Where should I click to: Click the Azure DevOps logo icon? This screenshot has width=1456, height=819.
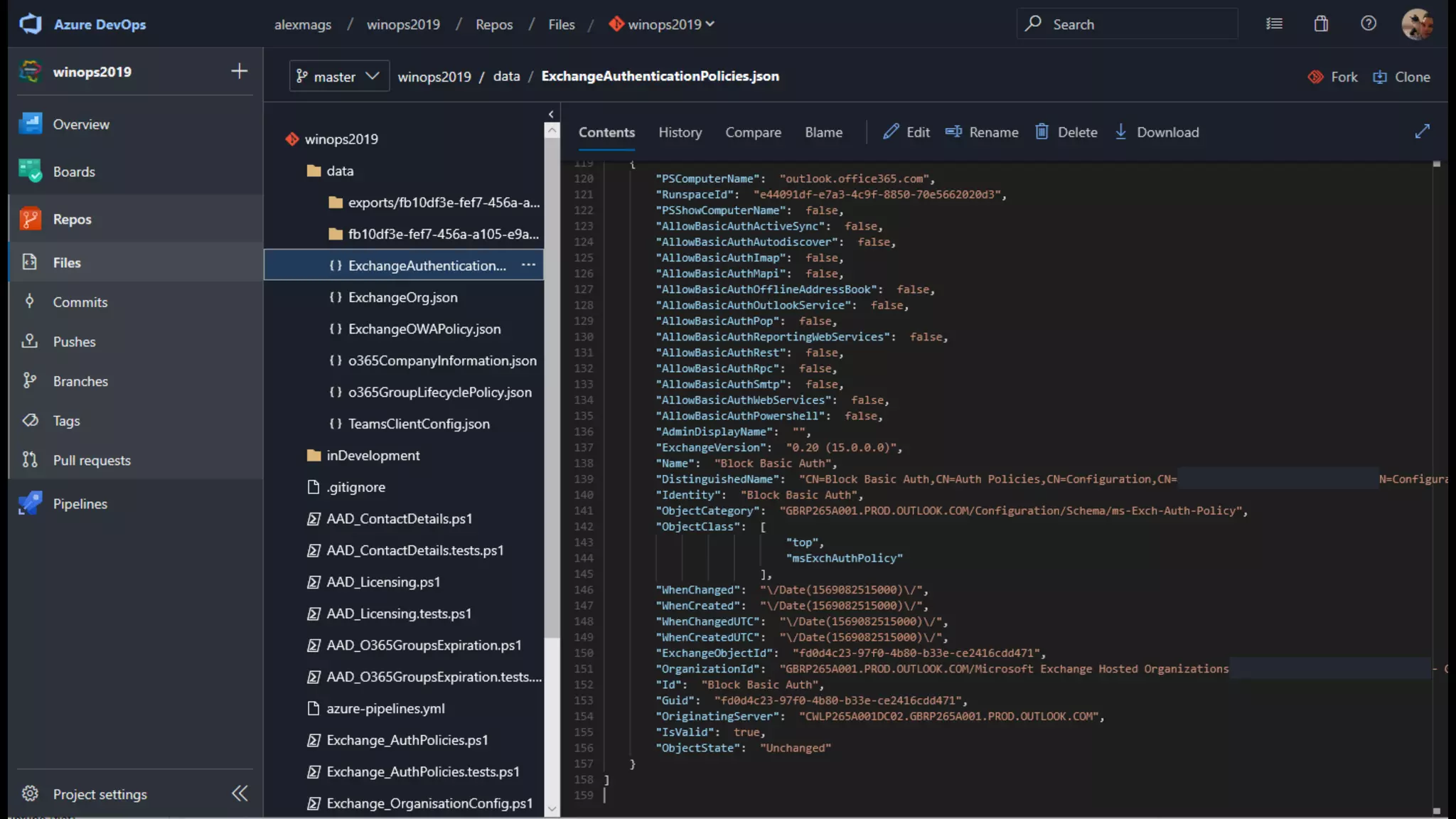pyautogui.click(x=31, y=23)
